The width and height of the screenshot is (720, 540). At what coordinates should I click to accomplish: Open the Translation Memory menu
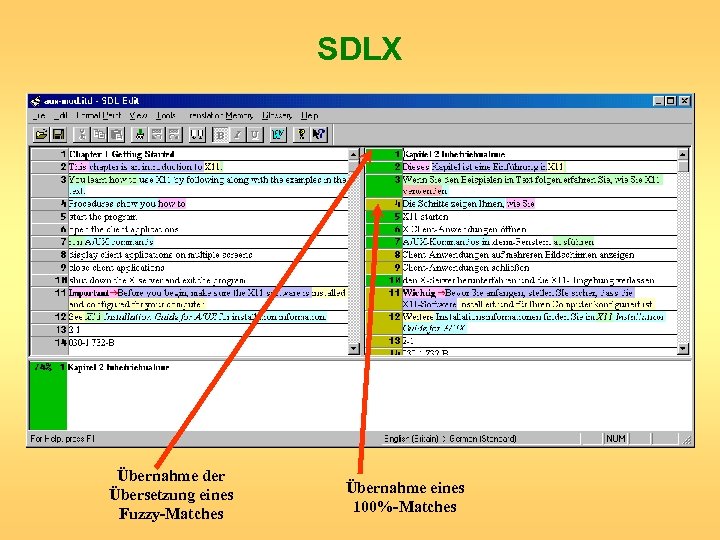coord(220,115)
